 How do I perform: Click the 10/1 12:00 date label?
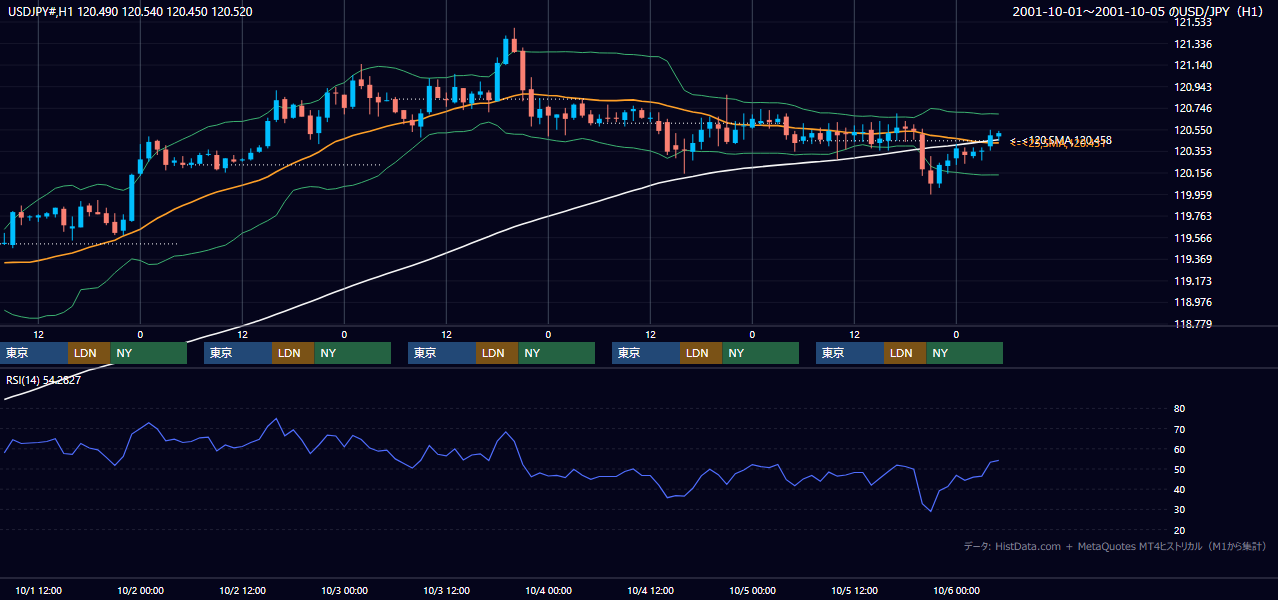(x=40, y=590)
